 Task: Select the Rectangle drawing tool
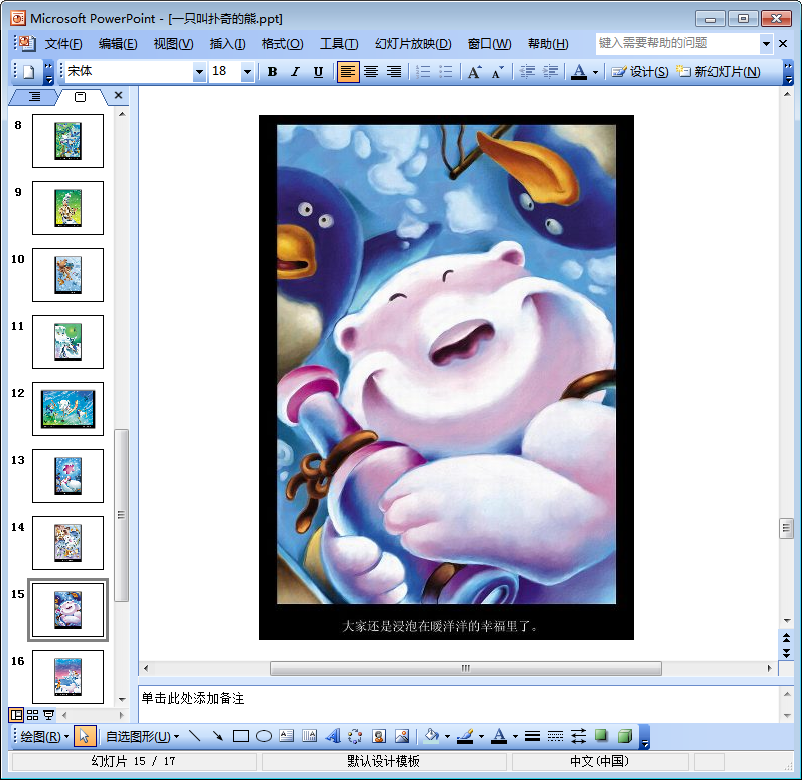coord(240,737)
